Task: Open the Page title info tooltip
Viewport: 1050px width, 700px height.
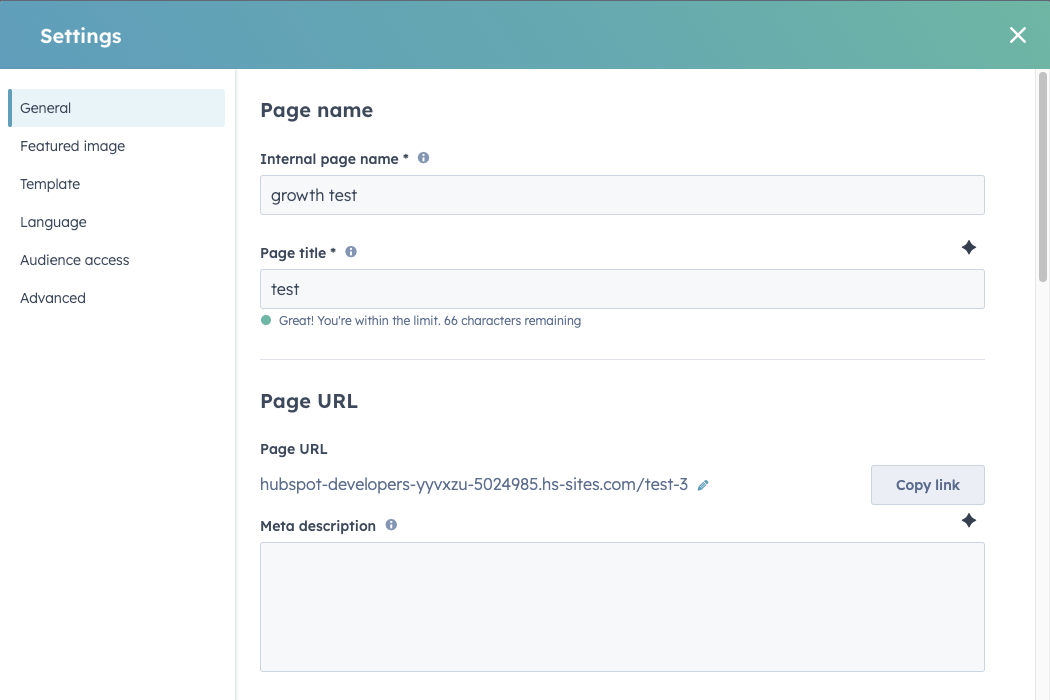Action: [351, 252]
